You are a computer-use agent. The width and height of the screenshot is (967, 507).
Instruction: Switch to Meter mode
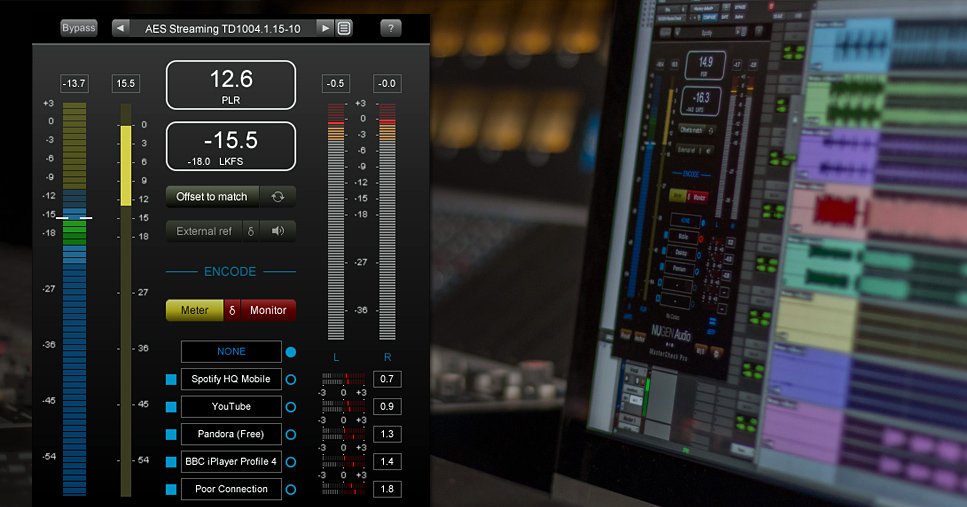[194, 310]
